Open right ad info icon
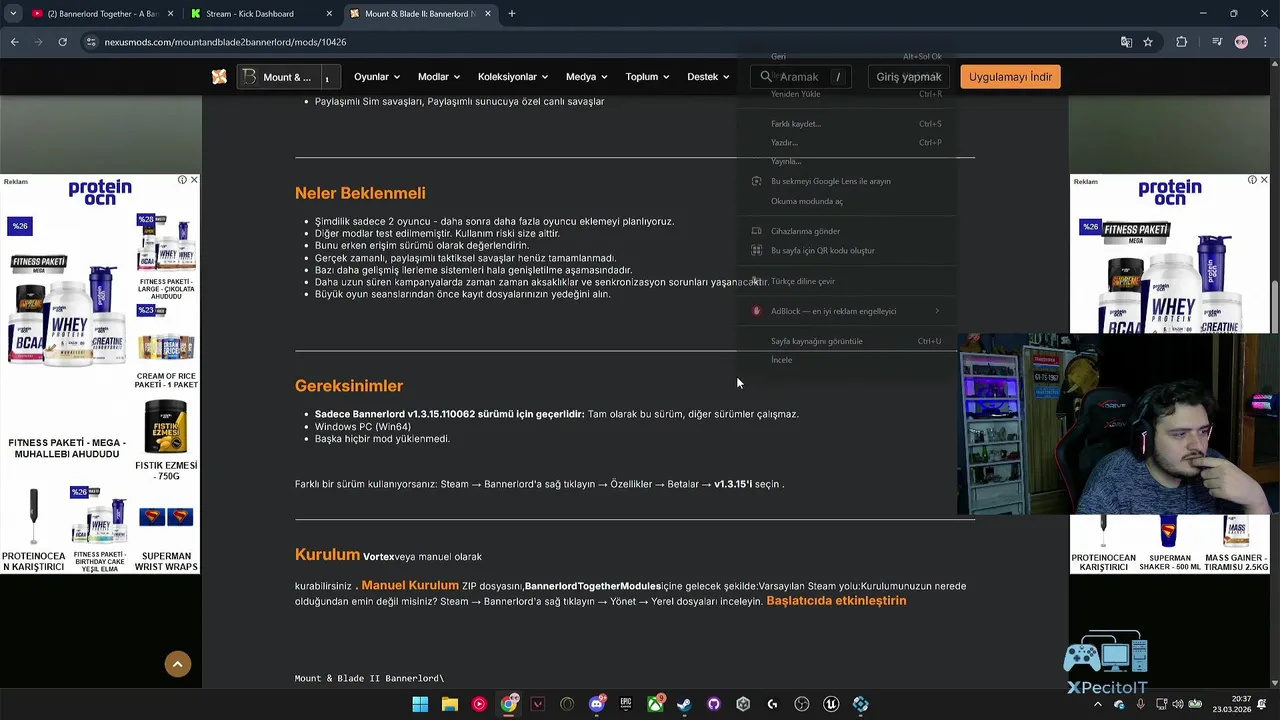 coord(1252,180)
